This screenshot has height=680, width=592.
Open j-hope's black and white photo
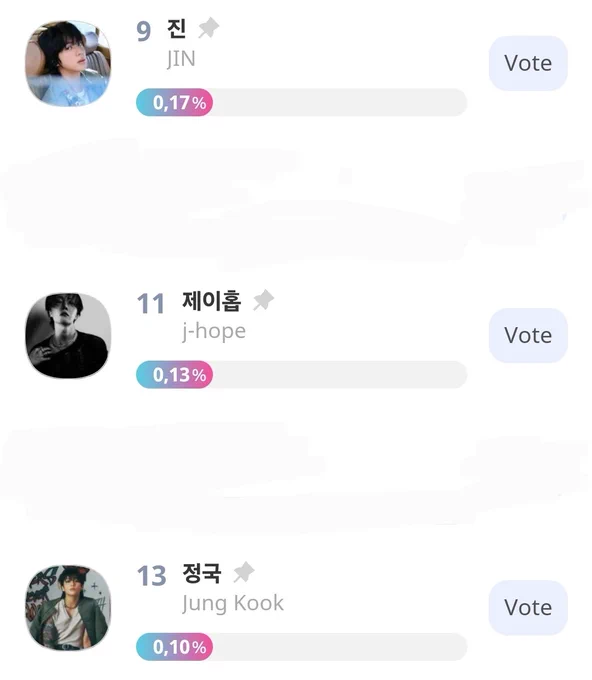[x=68, y=335]
